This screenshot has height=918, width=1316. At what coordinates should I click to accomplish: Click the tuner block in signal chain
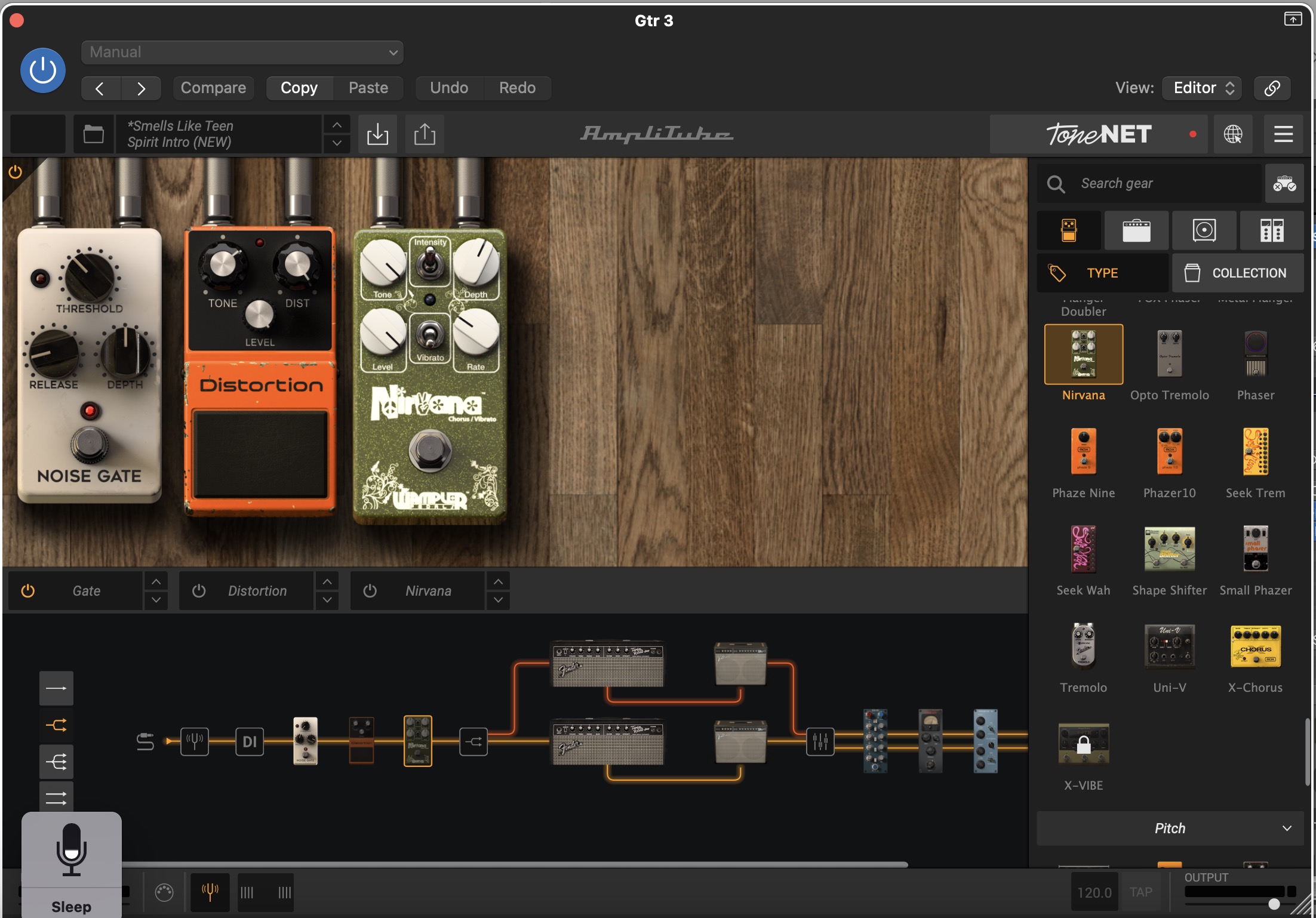[195, 742]
